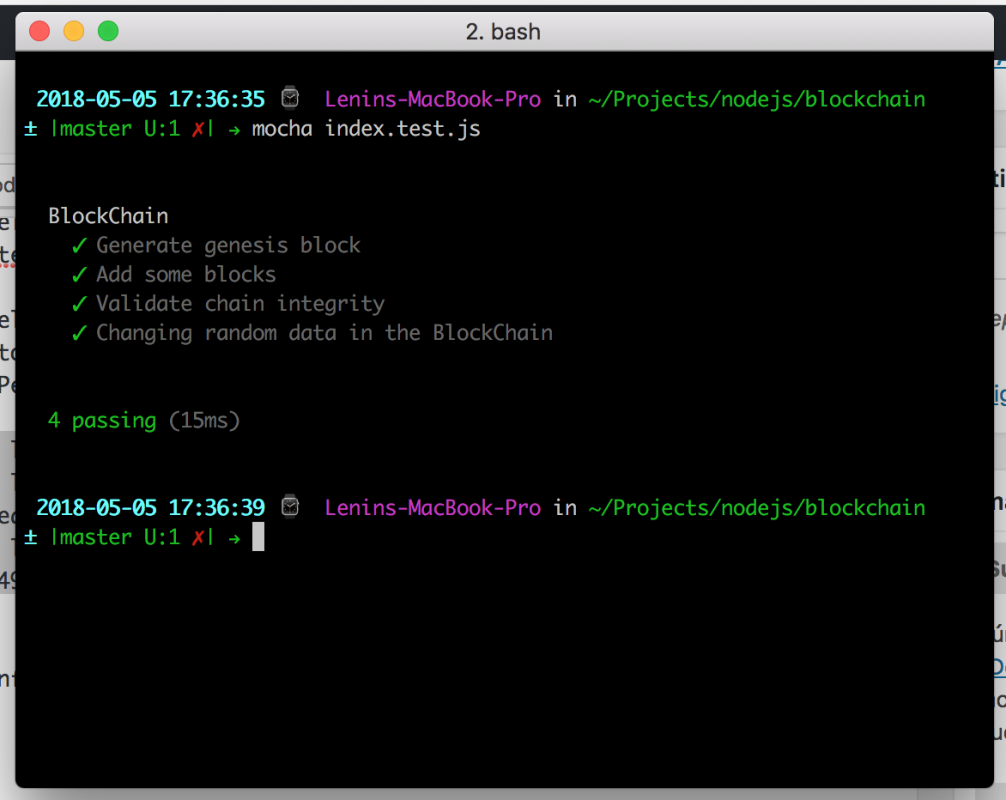Close the bash terminal window
The height and width of the screenshot is (800, 1006).
click(40, 31)
